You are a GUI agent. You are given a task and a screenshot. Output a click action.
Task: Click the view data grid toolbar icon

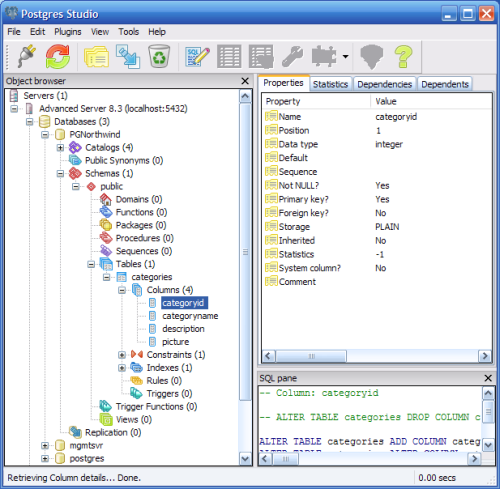229,57
